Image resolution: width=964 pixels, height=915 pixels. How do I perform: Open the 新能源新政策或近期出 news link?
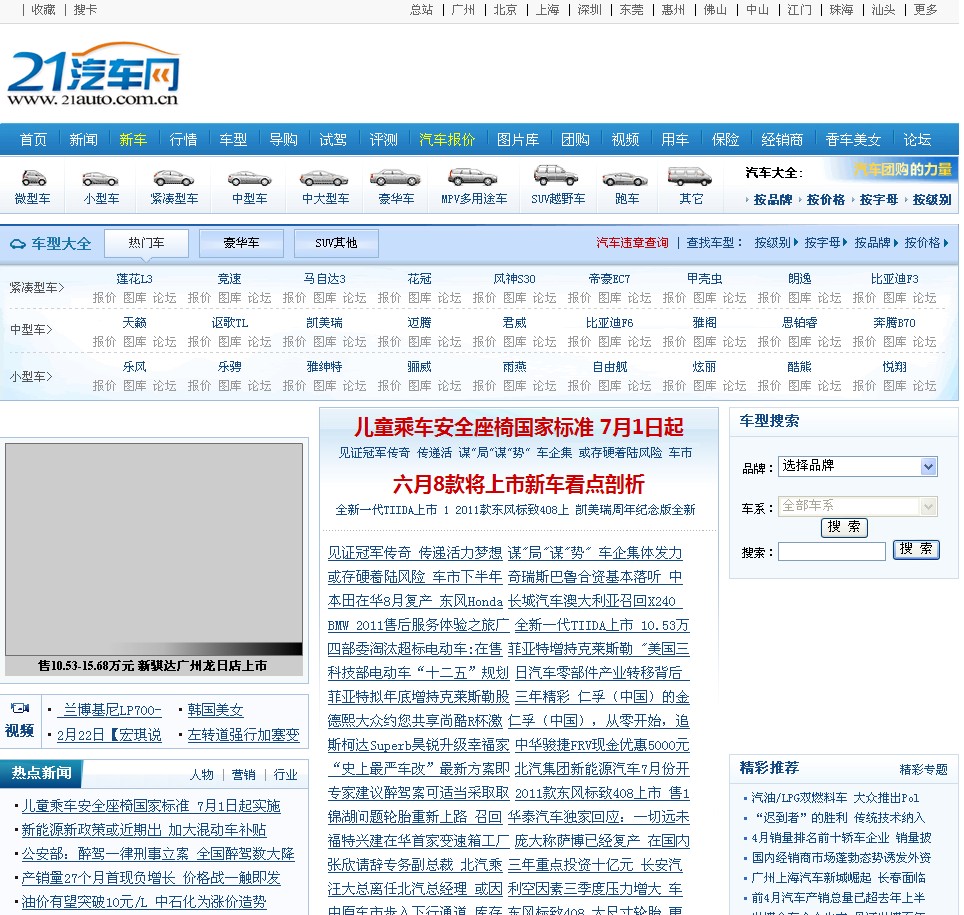144,830
